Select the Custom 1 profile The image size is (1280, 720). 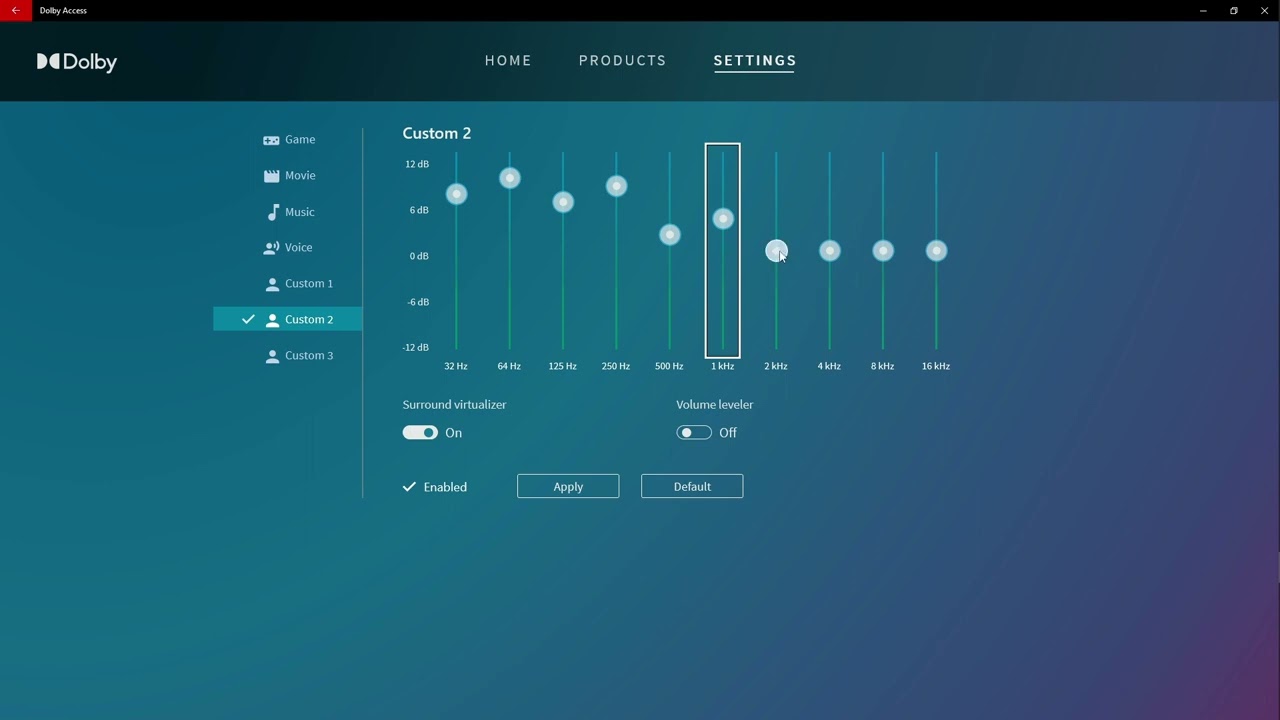pos(288,284)
